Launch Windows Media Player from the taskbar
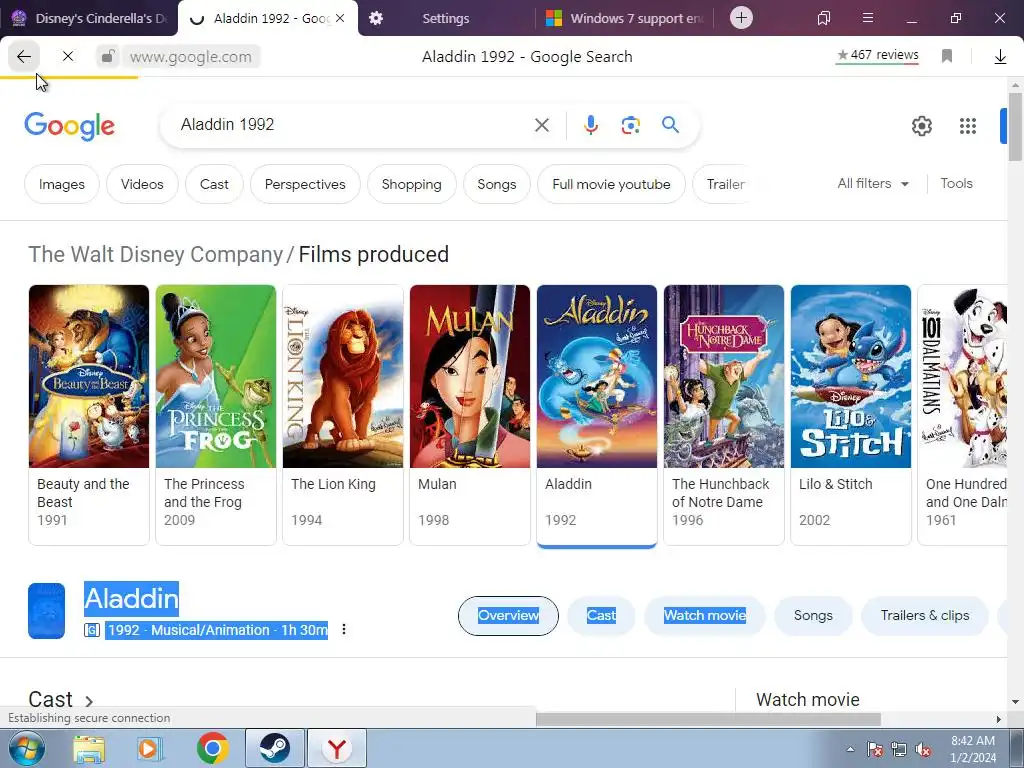The height and width of the screenshot is (768, 1024). pos(150,748)
